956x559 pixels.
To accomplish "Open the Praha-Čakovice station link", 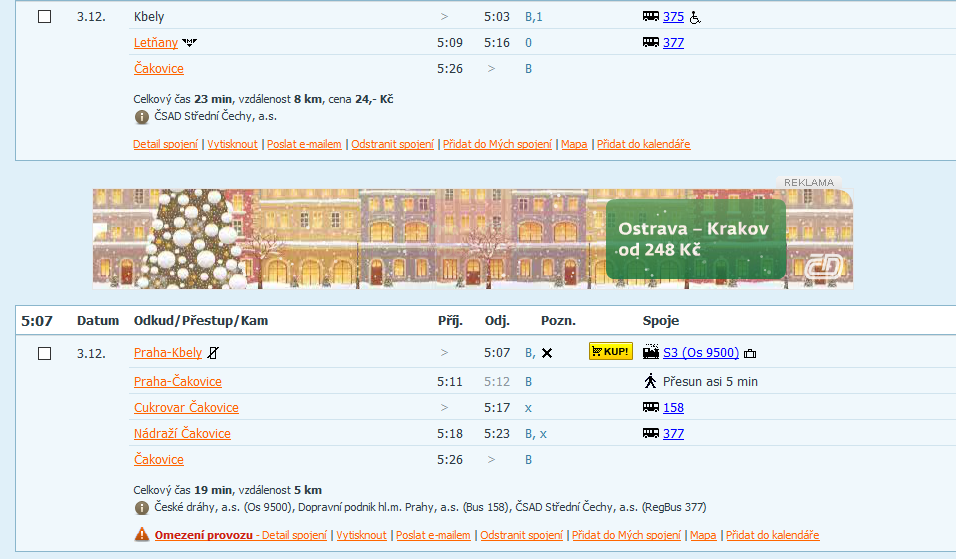I will [x=178, y=382].
